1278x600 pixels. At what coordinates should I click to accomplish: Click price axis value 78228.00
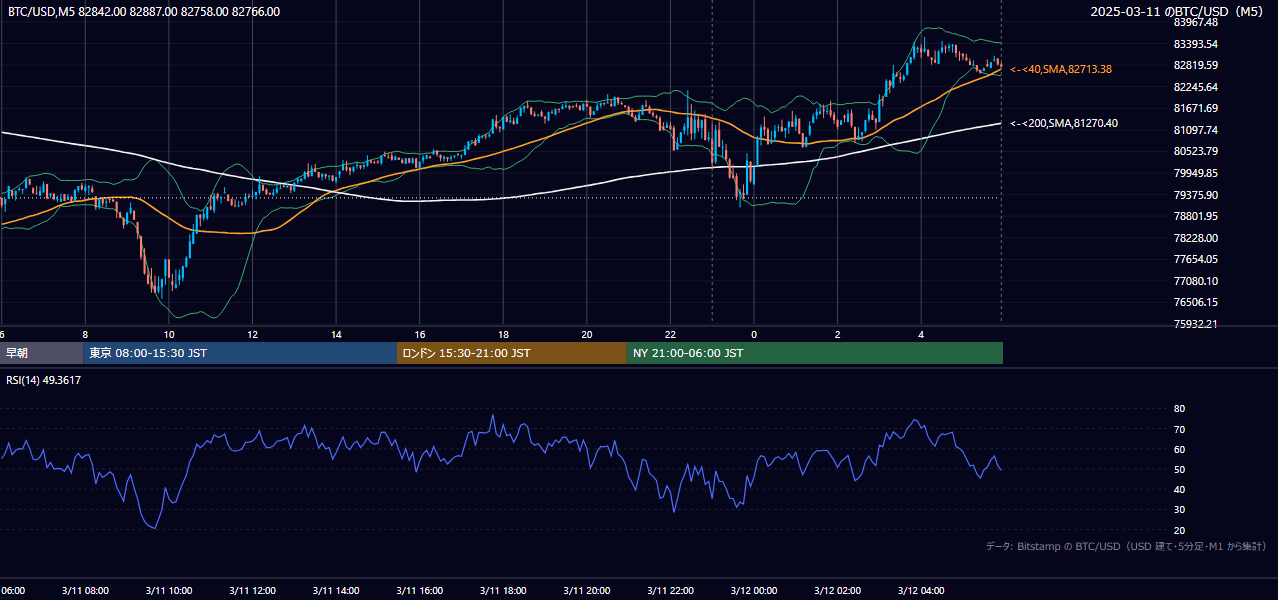click(1196, 238)
